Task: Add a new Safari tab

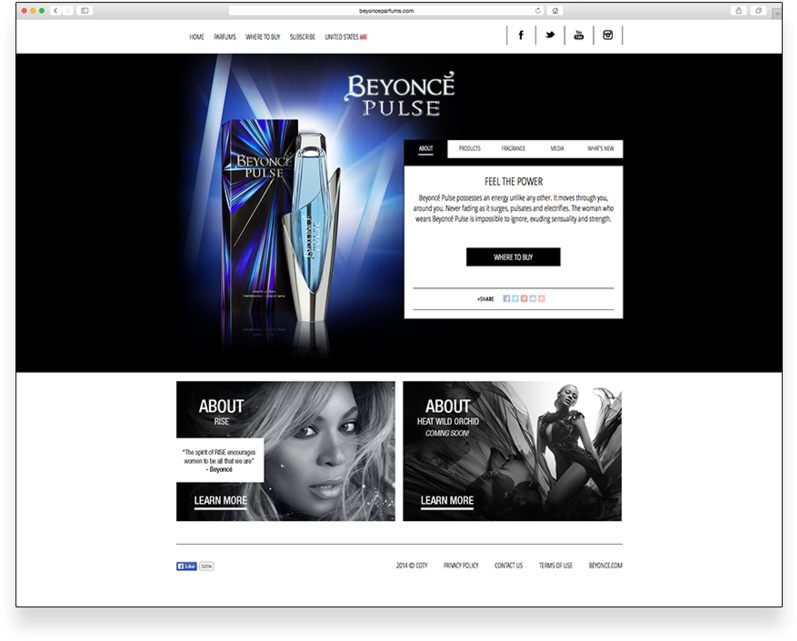Action: coord(777,14)
